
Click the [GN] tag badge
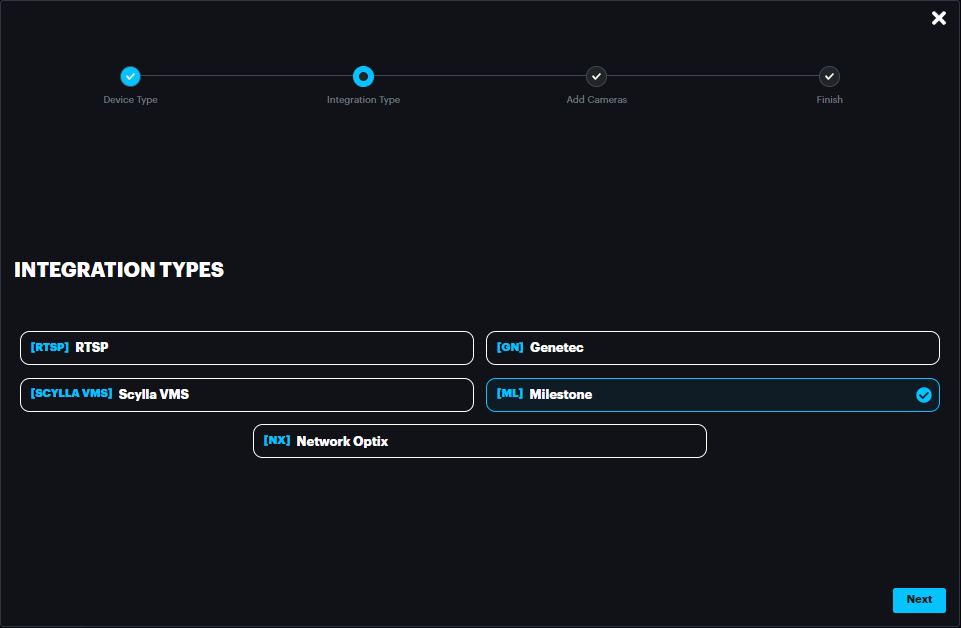point(510,348)
